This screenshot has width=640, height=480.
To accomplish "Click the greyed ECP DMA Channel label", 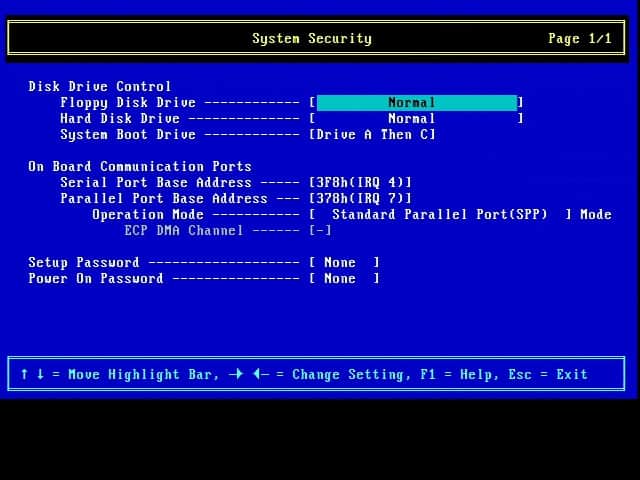I will 184,231.
